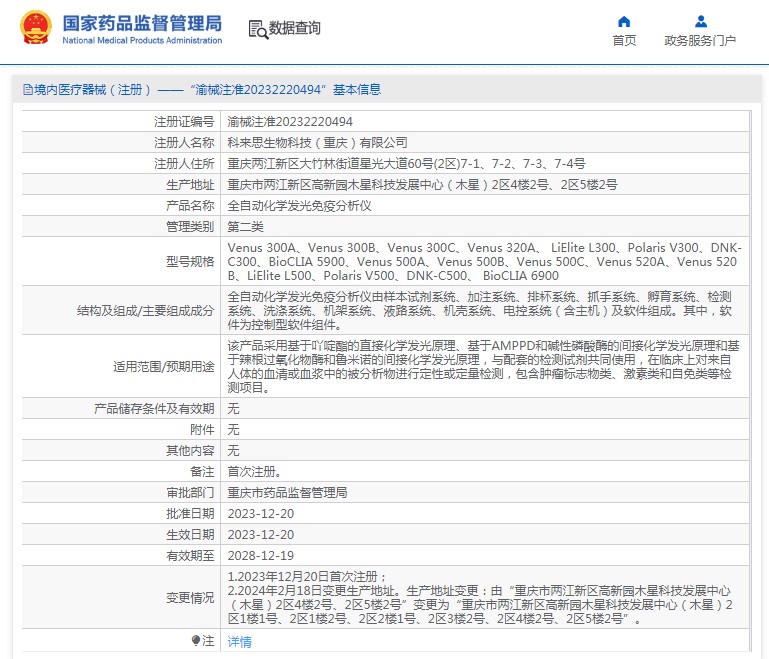
Task: Click the 政务服务门户 person icon
Action: point(700,22)
